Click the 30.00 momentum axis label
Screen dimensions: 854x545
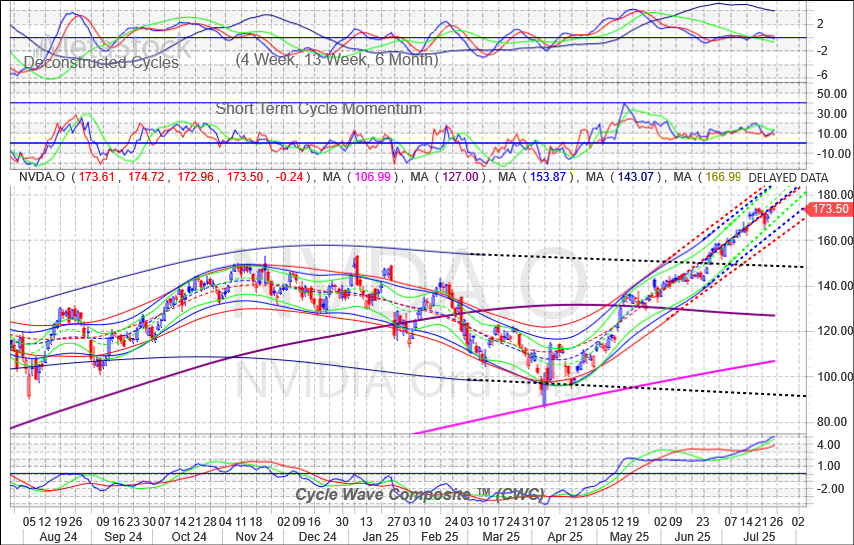(x=832, y=114)
